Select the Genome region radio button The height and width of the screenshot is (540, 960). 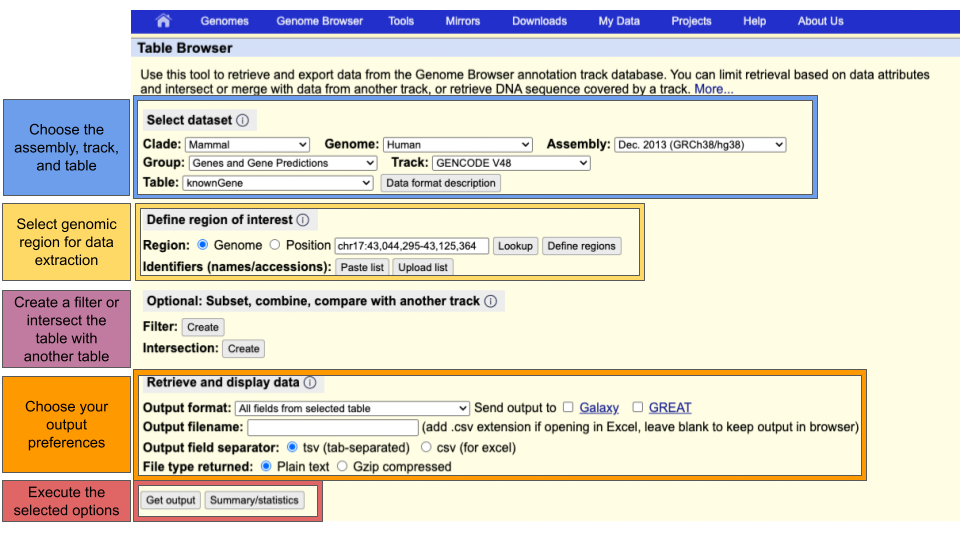[203, 245]
